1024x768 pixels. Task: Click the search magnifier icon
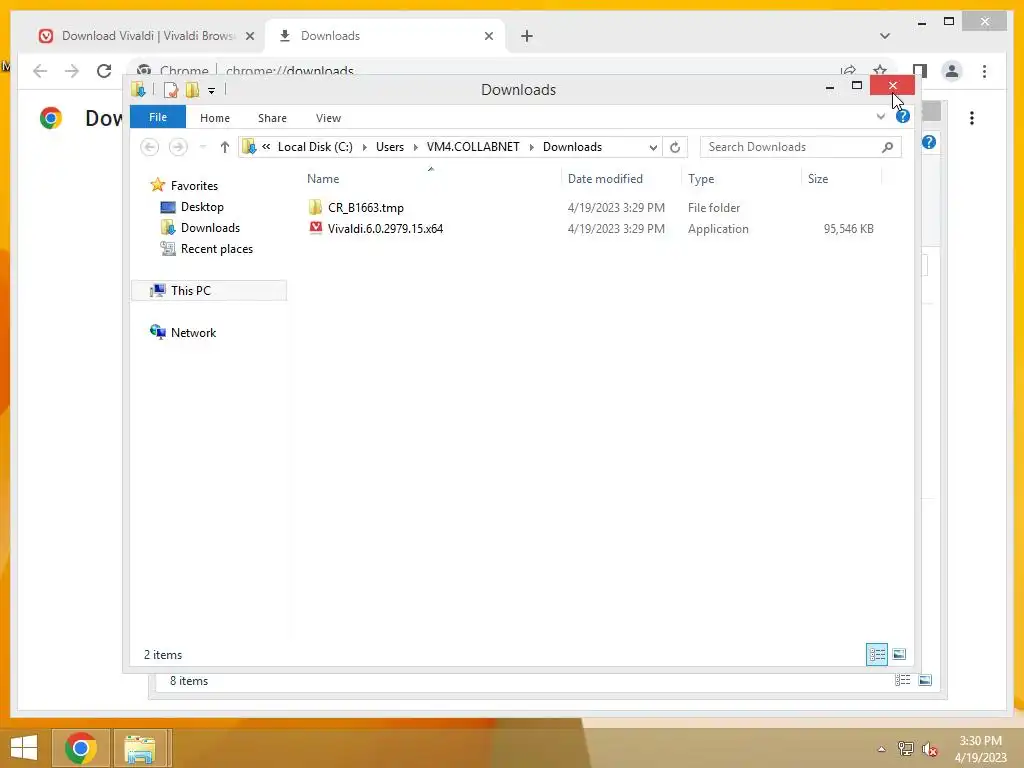tap(887, 147)
